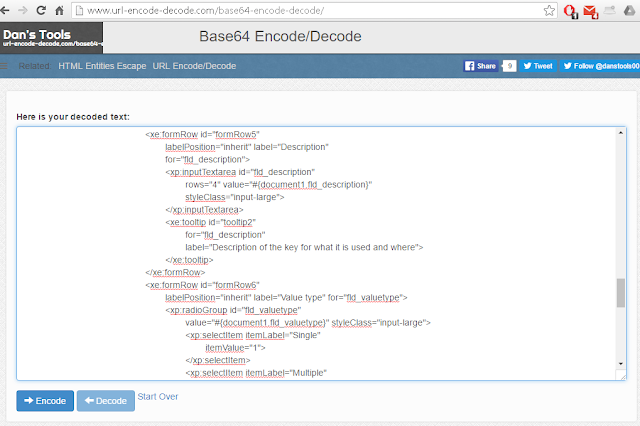Image resolution: width=640 pixels, height=426 pixels.
Task: Share page on Facebook
Action: [x=480, y=66]
